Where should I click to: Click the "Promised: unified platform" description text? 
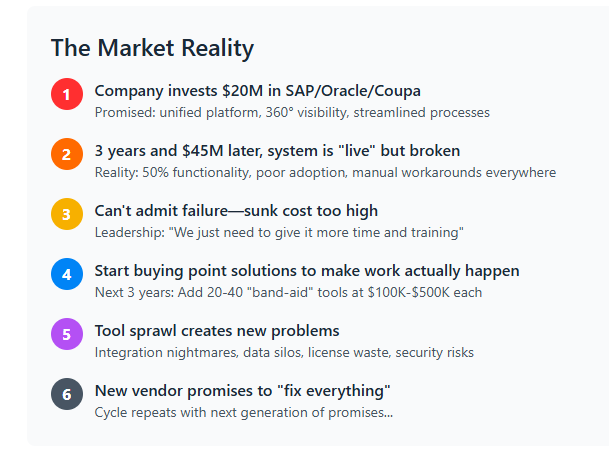292,113
